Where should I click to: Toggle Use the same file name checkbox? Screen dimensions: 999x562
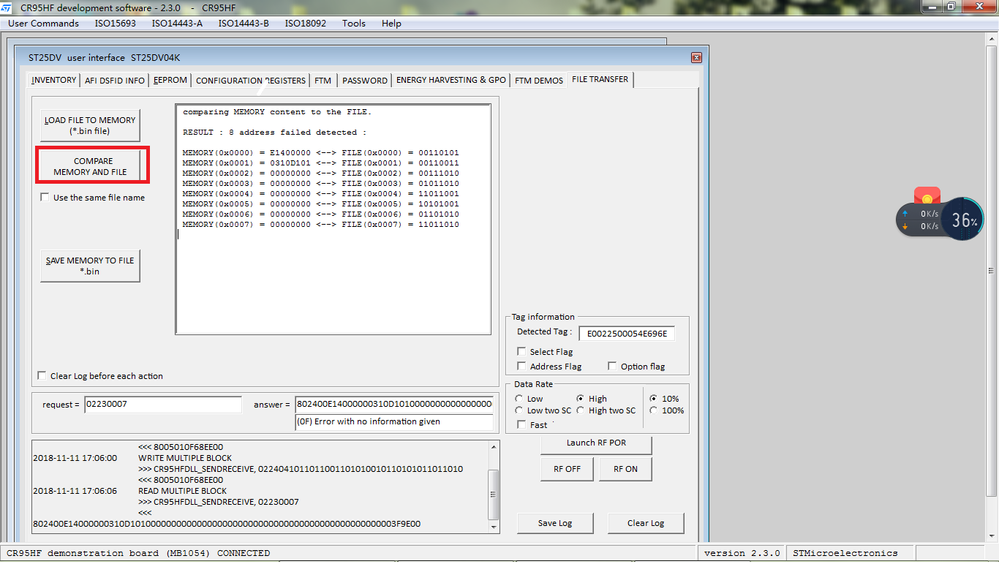pos(45,197)
